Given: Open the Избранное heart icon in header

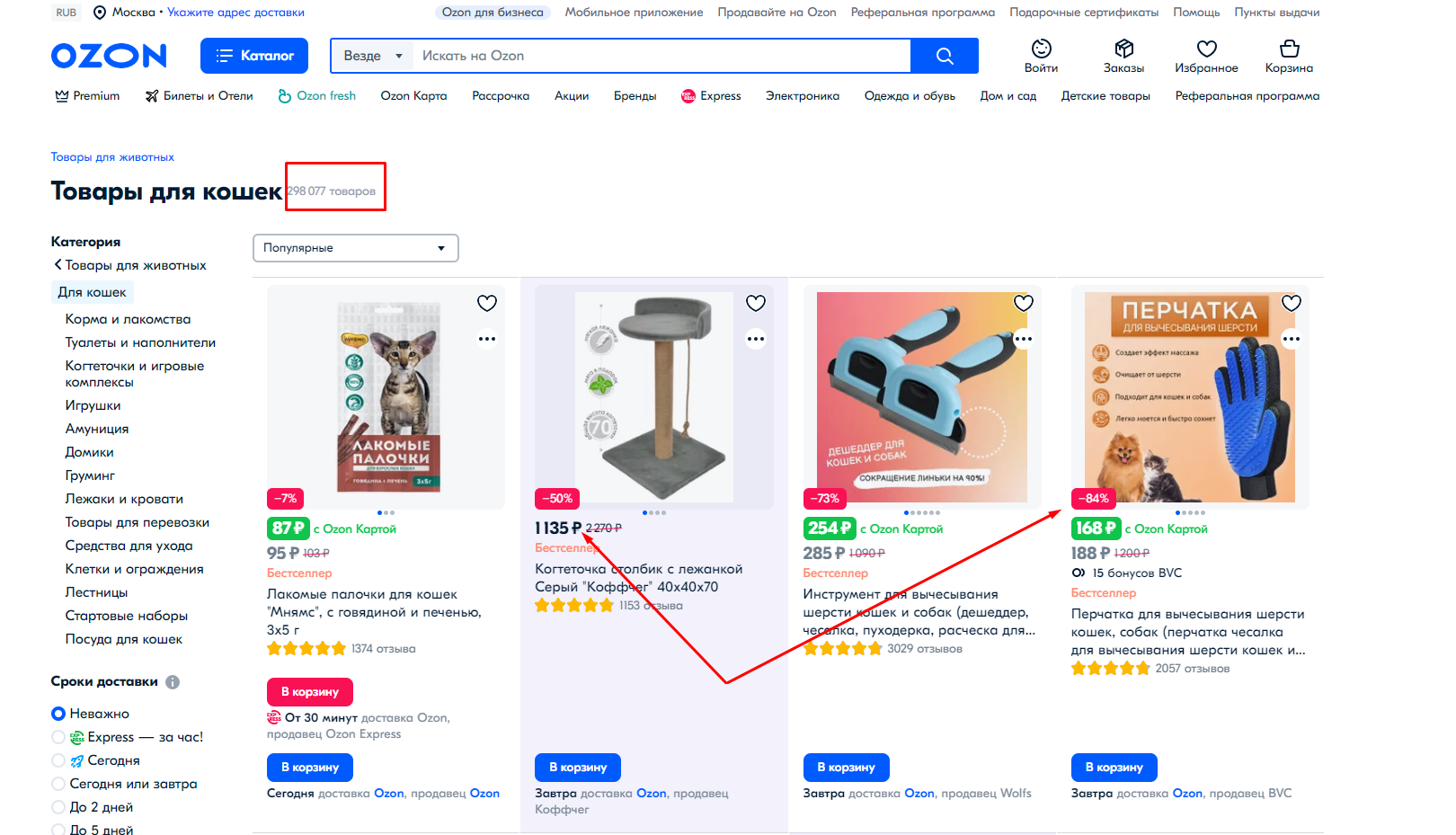Looking at the screenshot, I should (x=1206, y=56).
